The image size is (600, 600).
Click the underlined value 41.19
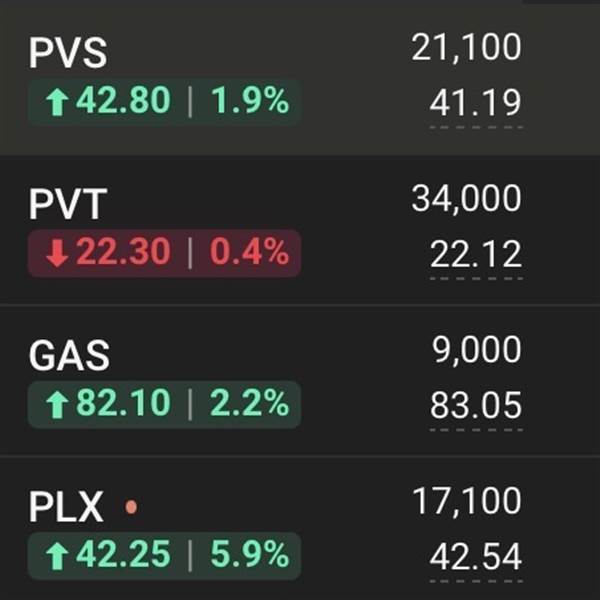476,104
